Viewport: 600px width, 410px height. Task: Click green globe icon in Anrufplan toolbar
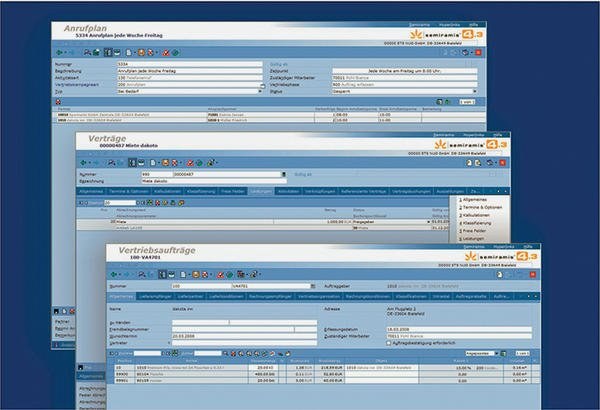point(175,52)
